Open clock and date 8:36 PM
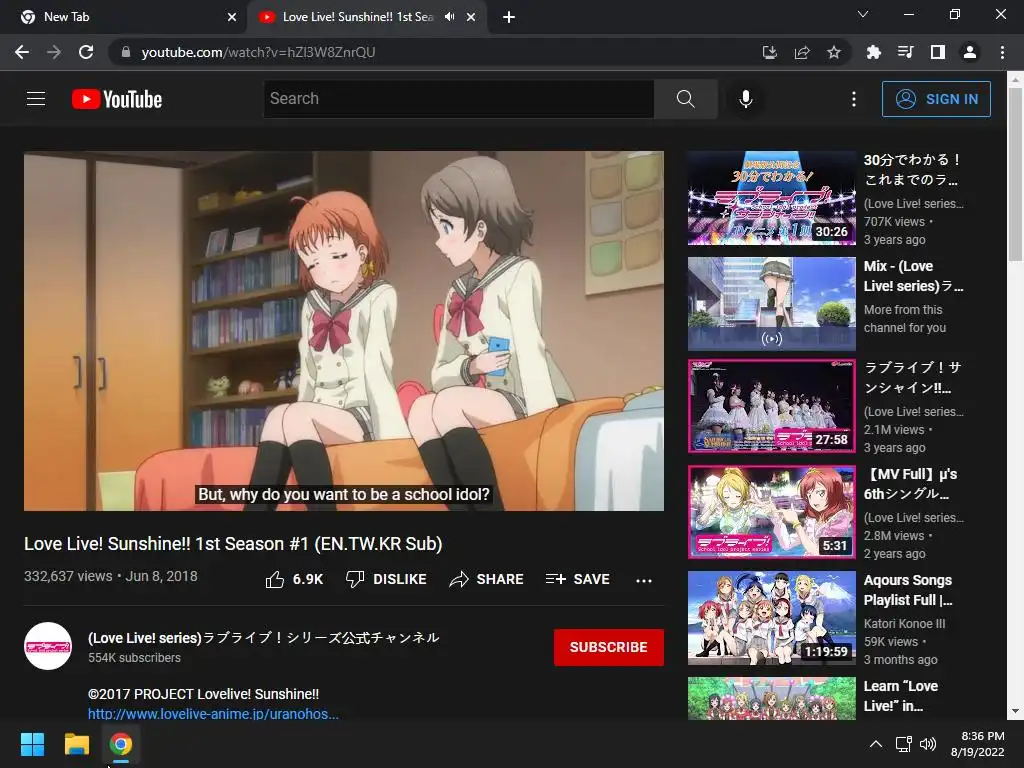 pyautogui.click(x=977, y=744)
